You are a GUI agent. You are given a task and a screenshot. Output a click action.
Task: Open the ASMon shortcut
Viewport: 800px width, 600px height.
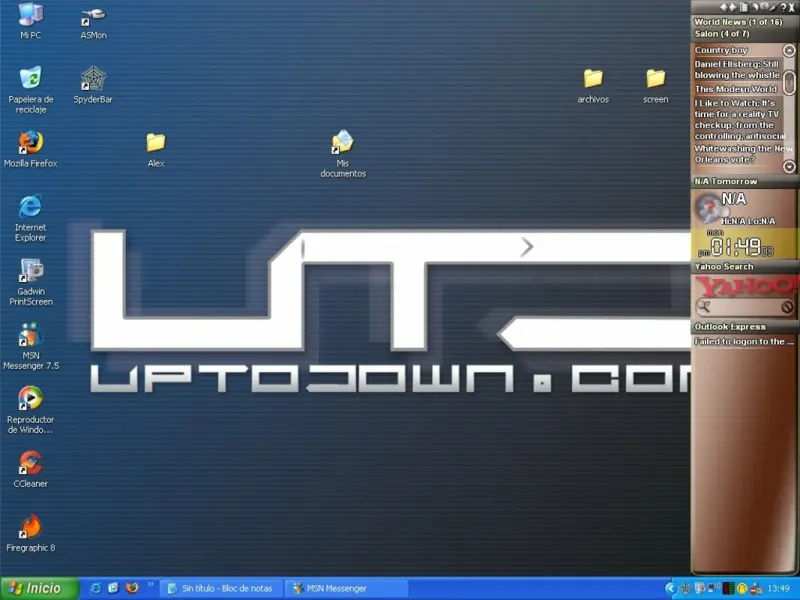pos(93,23)
